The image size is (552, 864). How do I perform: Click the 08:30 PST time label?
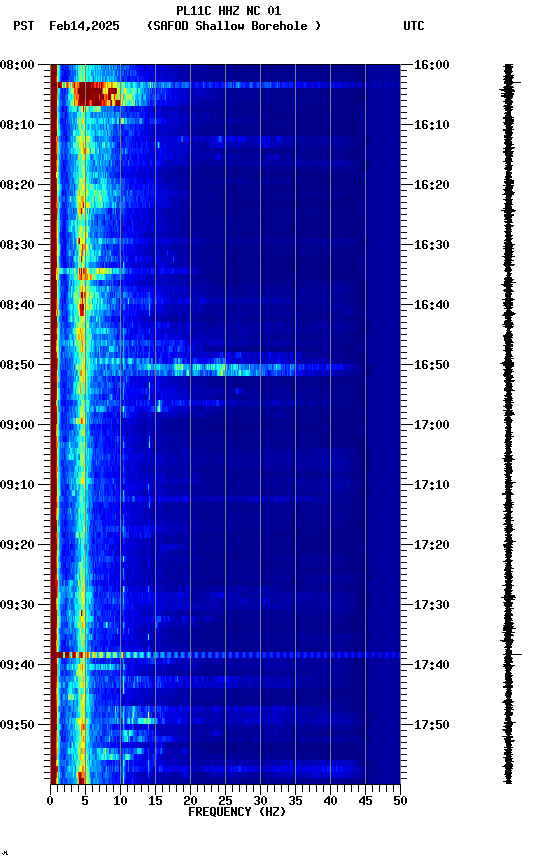(17, 245)
